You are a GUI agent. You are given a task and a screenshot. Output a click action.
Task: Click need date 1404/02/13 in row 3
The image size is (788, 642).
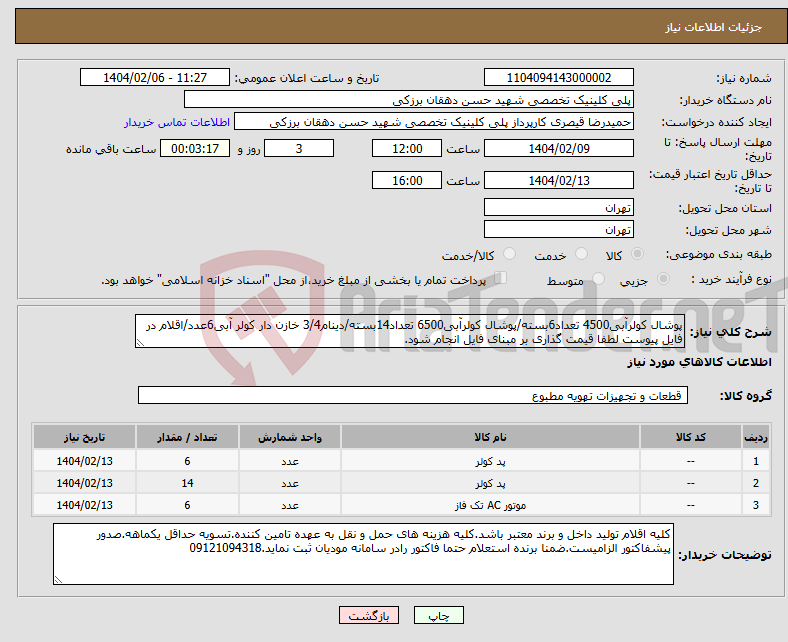pos(84,505)
